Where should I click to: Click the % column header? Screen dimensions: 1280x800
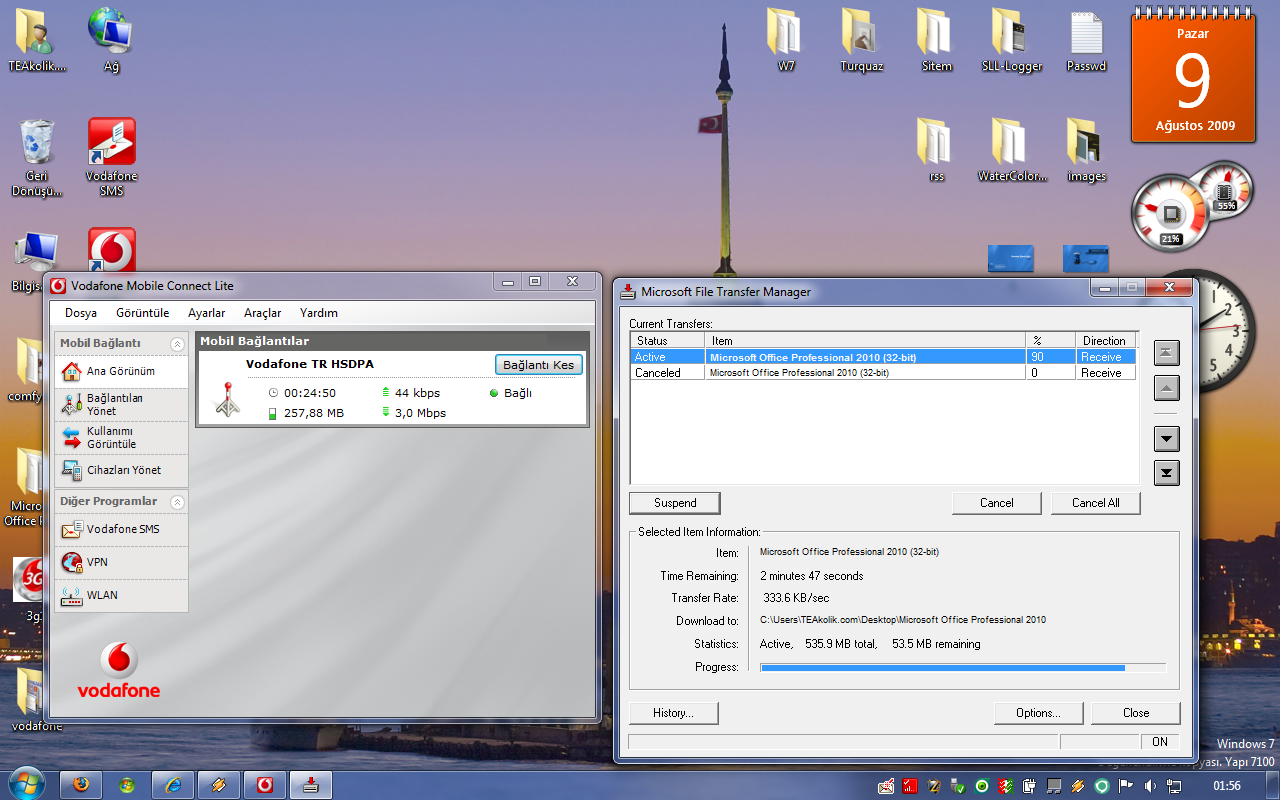point(1051,341)
